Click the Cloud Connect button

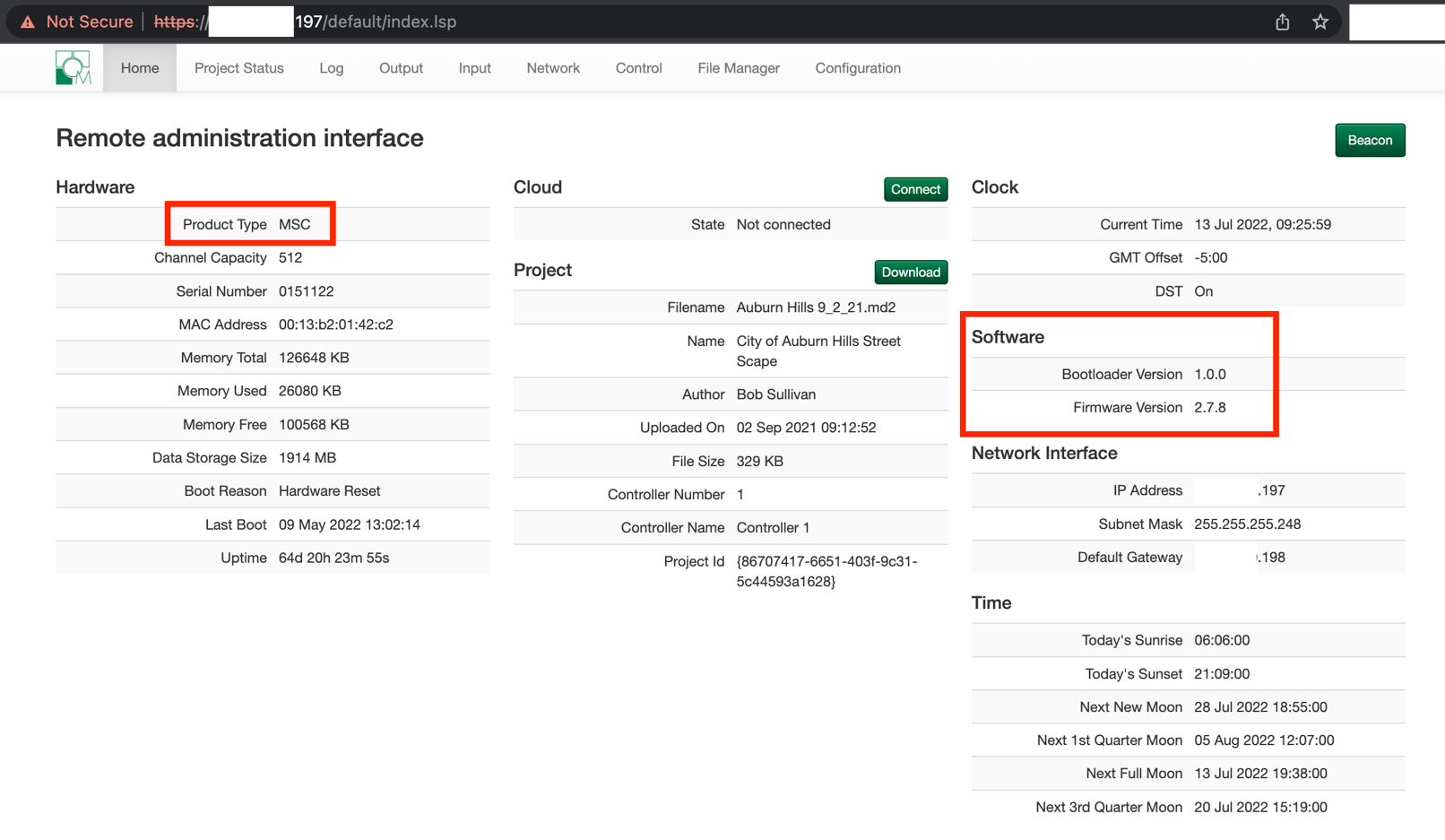[914, 189]
